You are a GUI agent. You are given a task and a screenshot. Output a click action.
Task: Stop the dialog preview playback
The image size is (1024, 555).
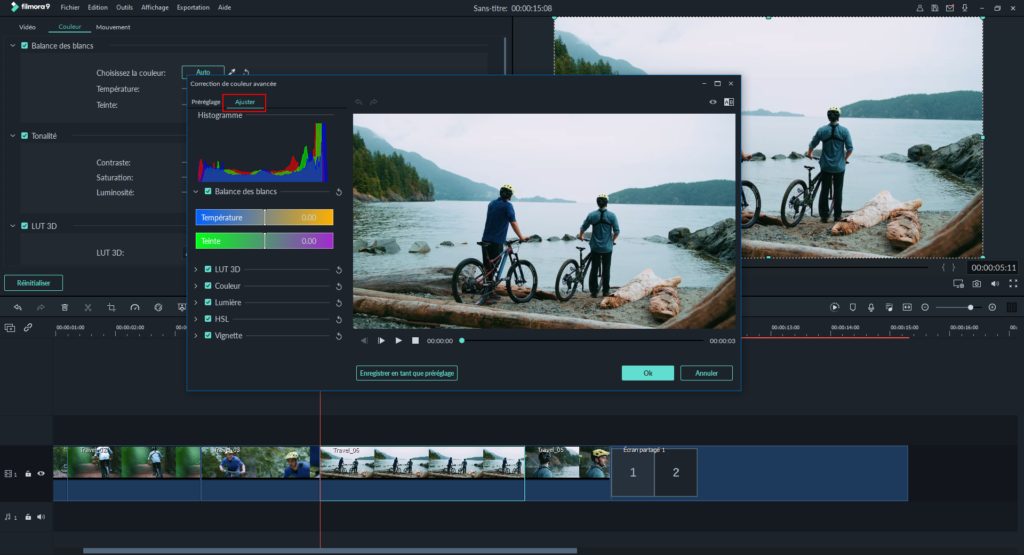[x=415, y=341]
